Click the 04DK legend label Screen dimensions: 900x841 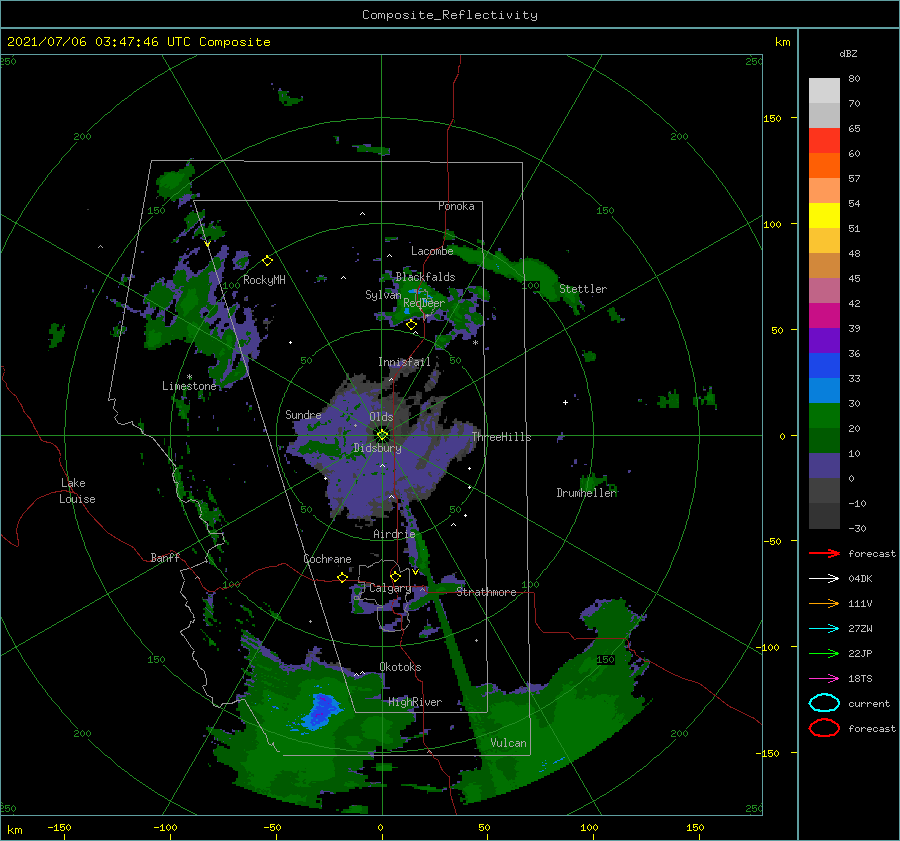click(x=860, y=579)
